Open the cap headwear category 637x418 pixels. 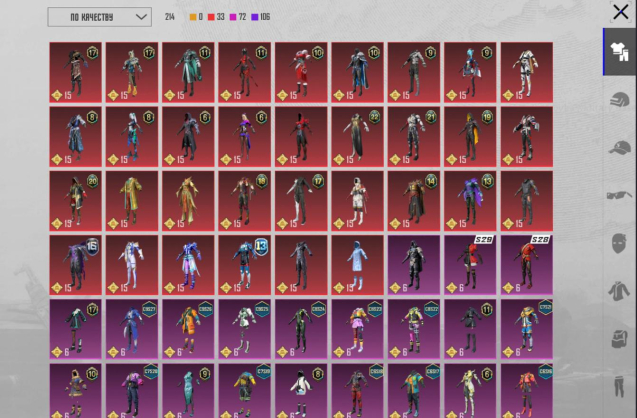619,148
